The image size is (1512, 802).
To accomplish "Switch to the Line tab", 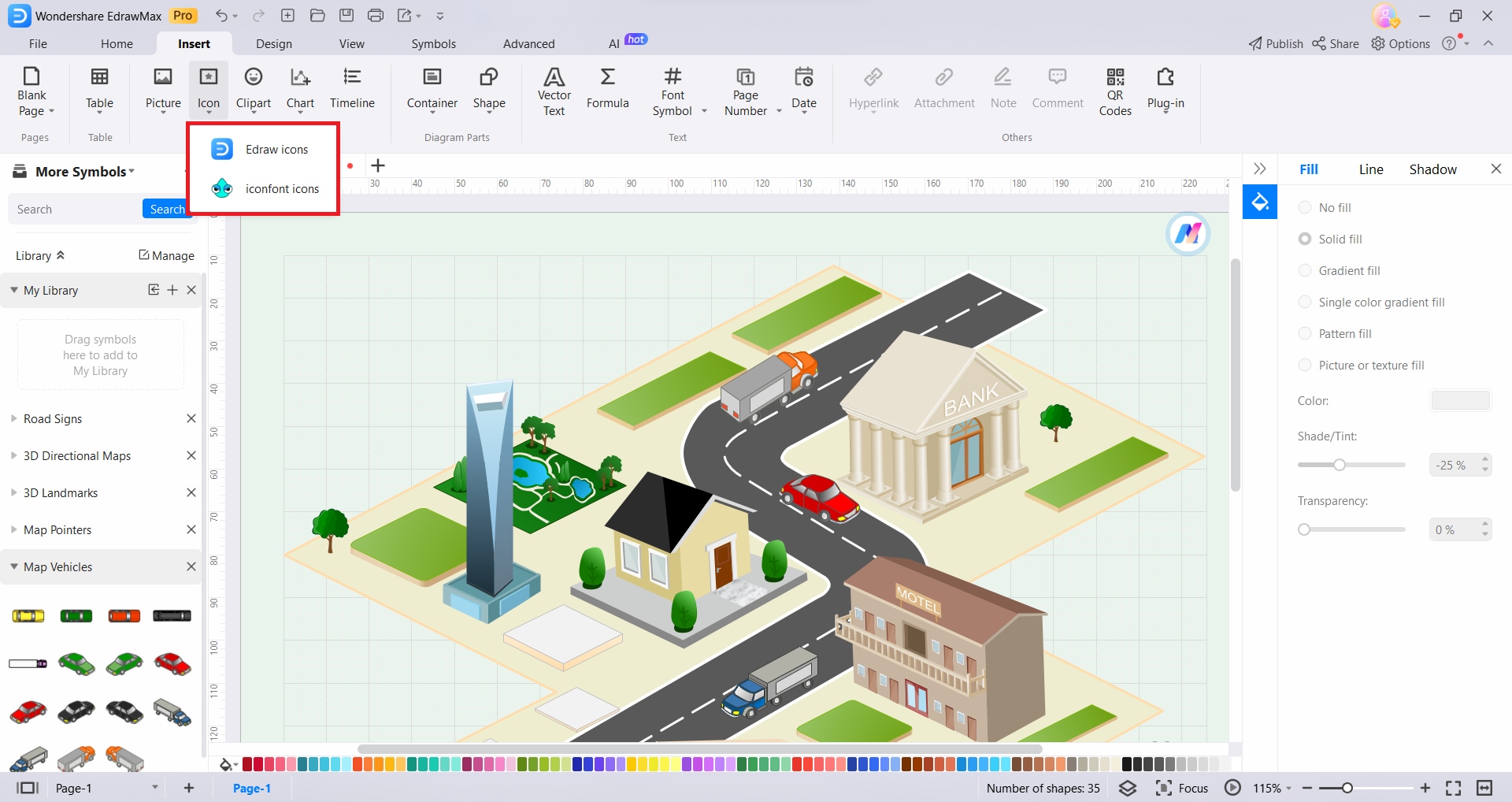I will coord(1371,169).
